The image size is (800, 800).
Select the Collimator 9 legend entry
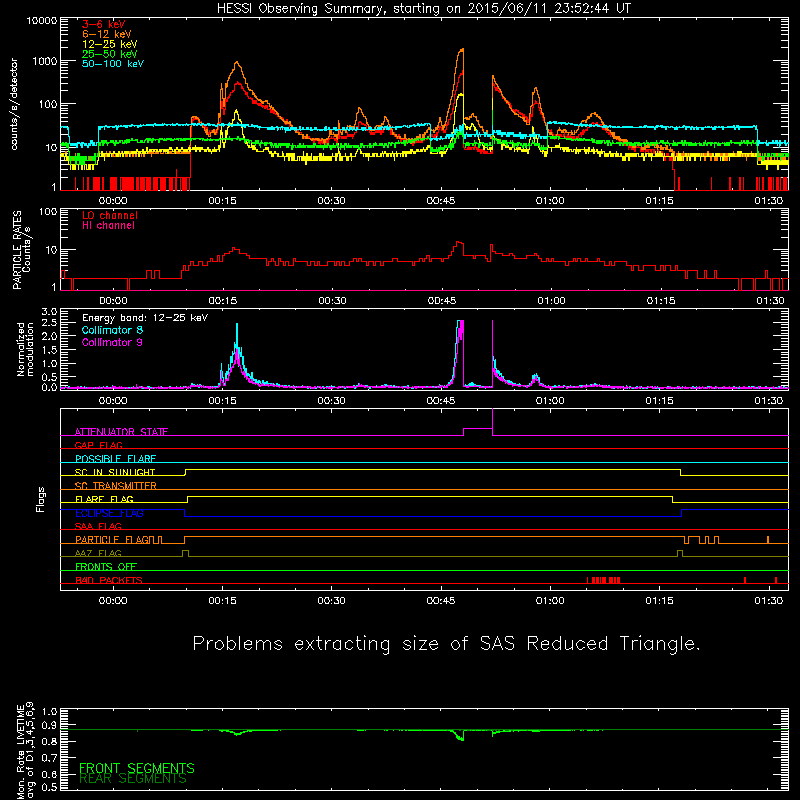tap(112, 342)
